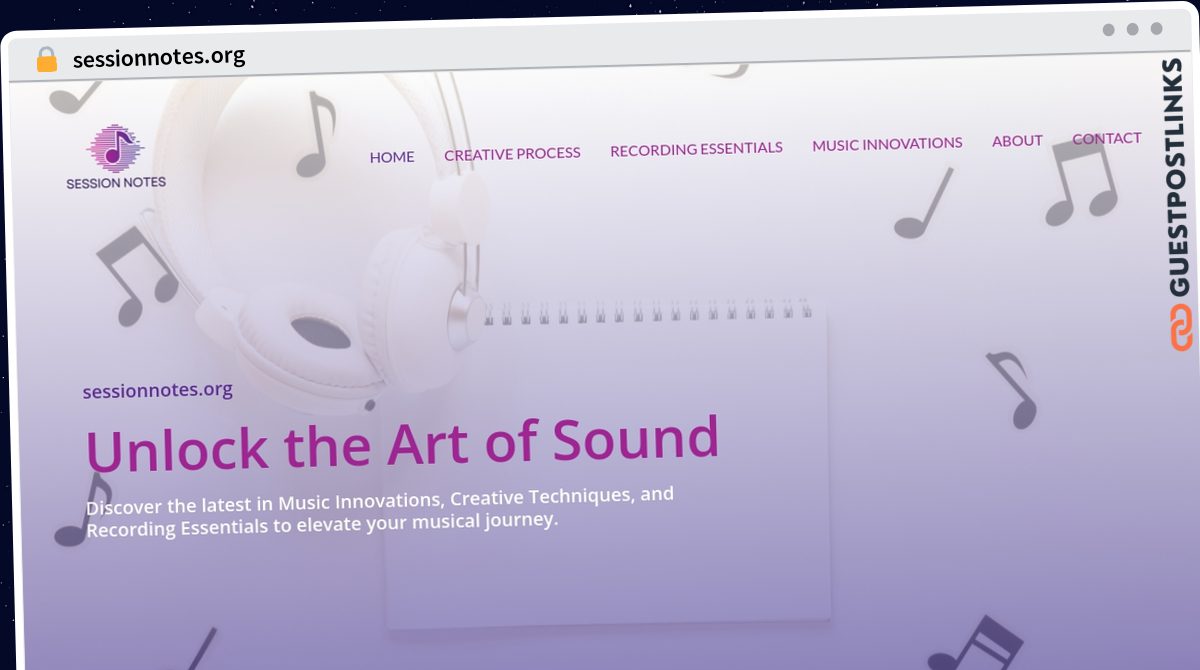
Task: Click the orange padlock icon in address bar
Action: coord(47,60)
